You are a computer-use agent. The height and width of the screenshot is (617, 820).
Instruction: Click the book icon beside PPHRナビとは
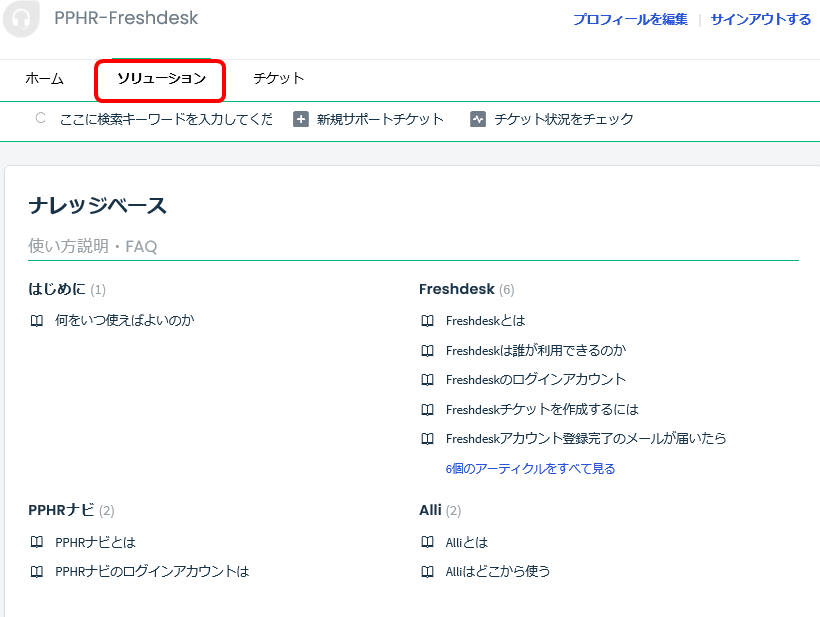tap(37, 542)
